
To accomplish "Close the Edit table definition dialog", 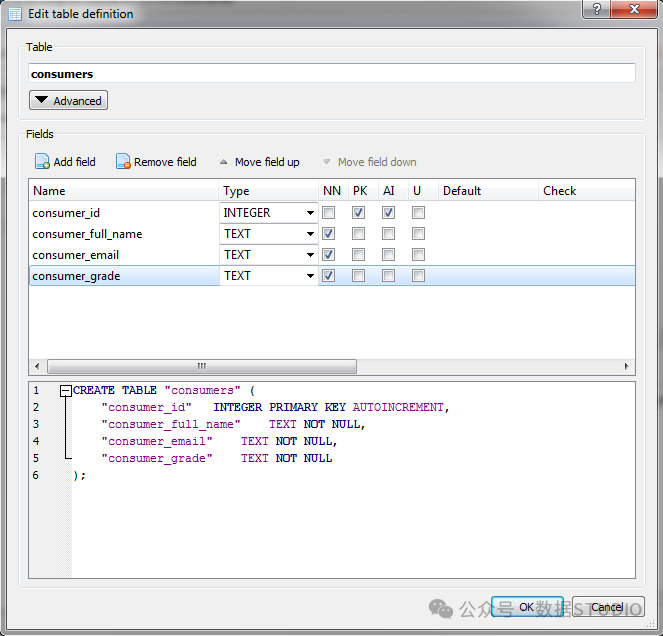I will point(634,9).
